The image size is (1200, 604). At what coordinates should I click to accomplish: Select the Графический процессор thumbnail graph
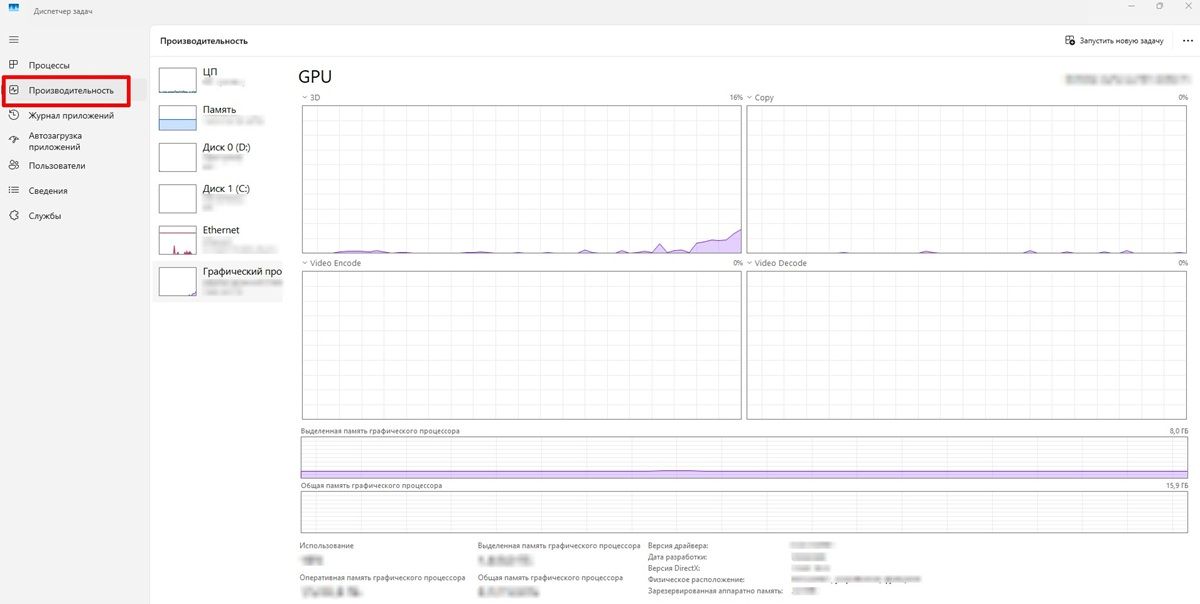click(x=178, y=281)
